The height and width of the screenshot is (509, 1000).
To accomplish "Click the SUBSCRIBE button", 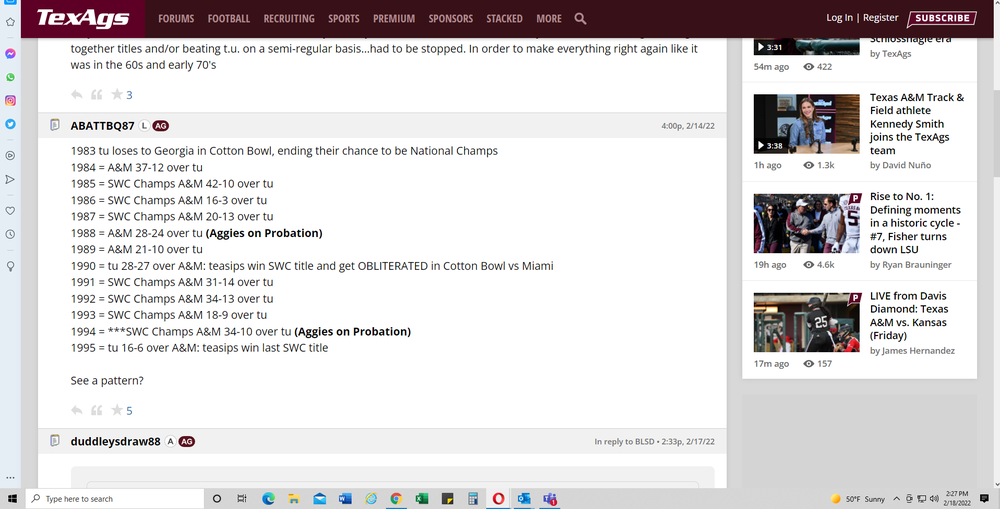I will (942, 18).
